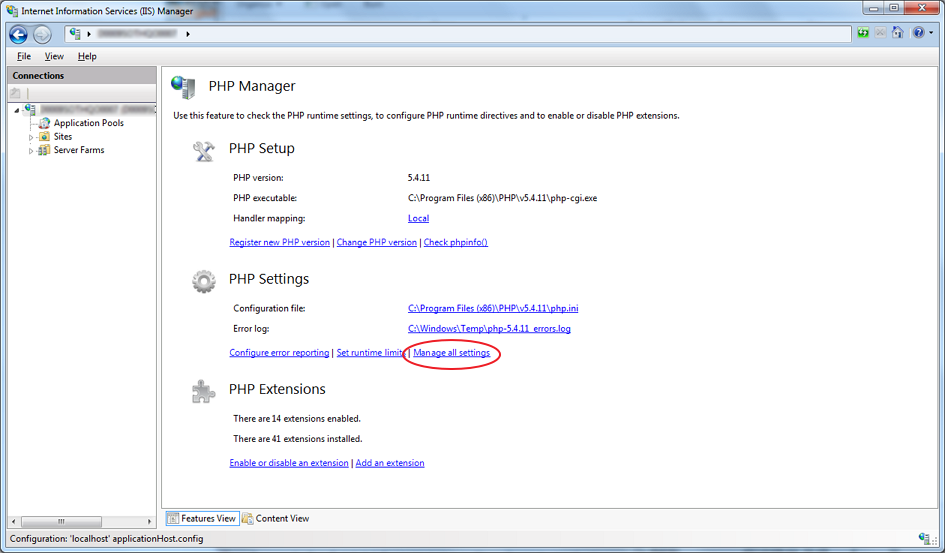Click the Stop icon in toolbar
This screenshot has width=945, height=553.
point(881,33)
